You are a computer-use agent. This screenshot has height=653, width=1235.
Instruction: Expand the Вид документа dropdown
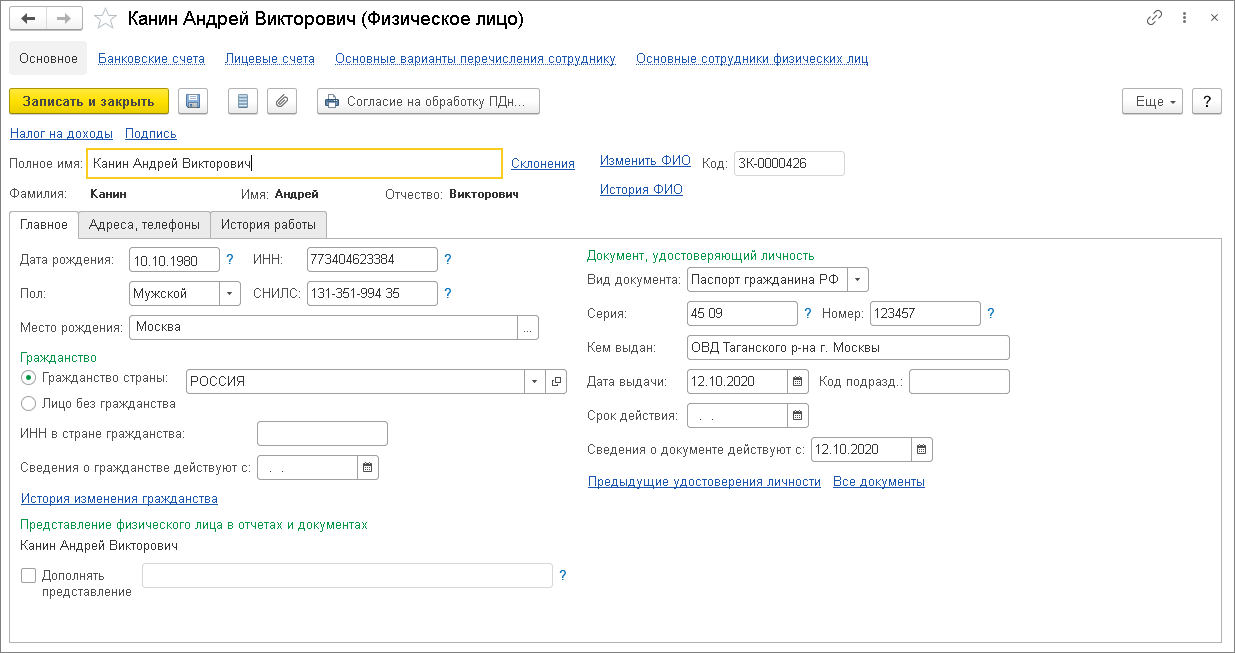859,280
